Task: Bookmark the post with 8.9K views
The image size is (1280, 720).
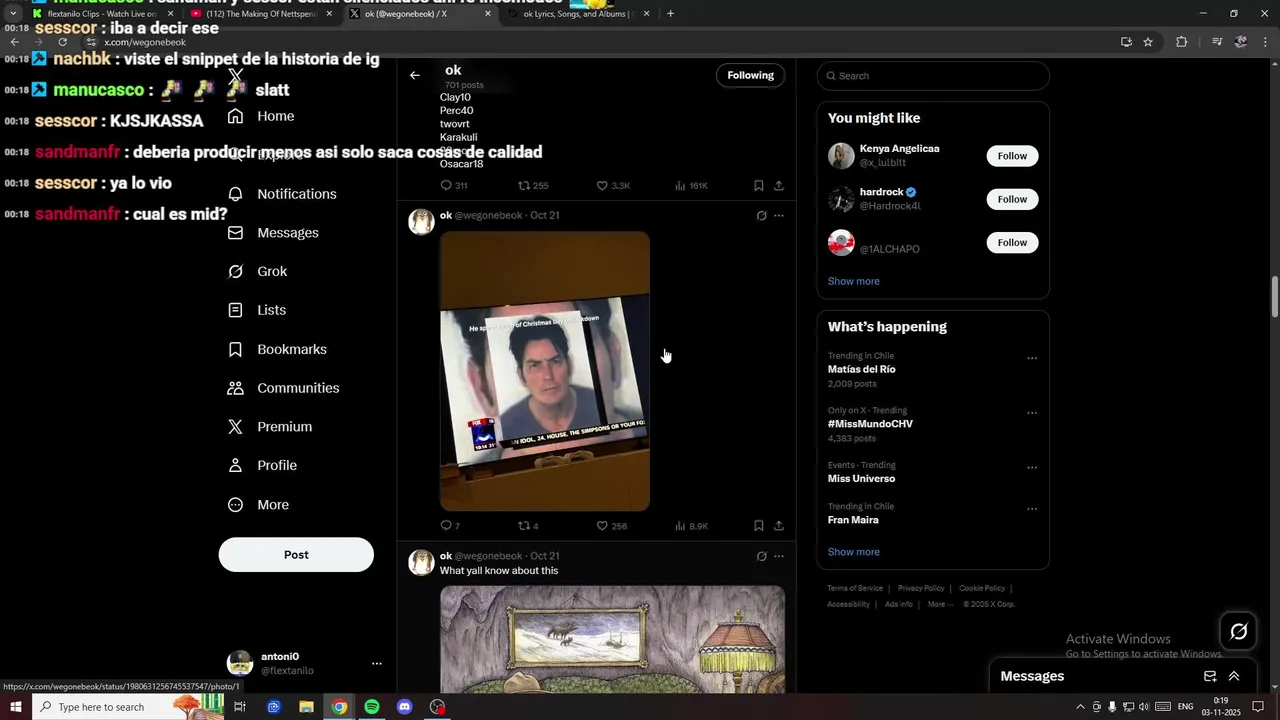Action: pos(759,526)
